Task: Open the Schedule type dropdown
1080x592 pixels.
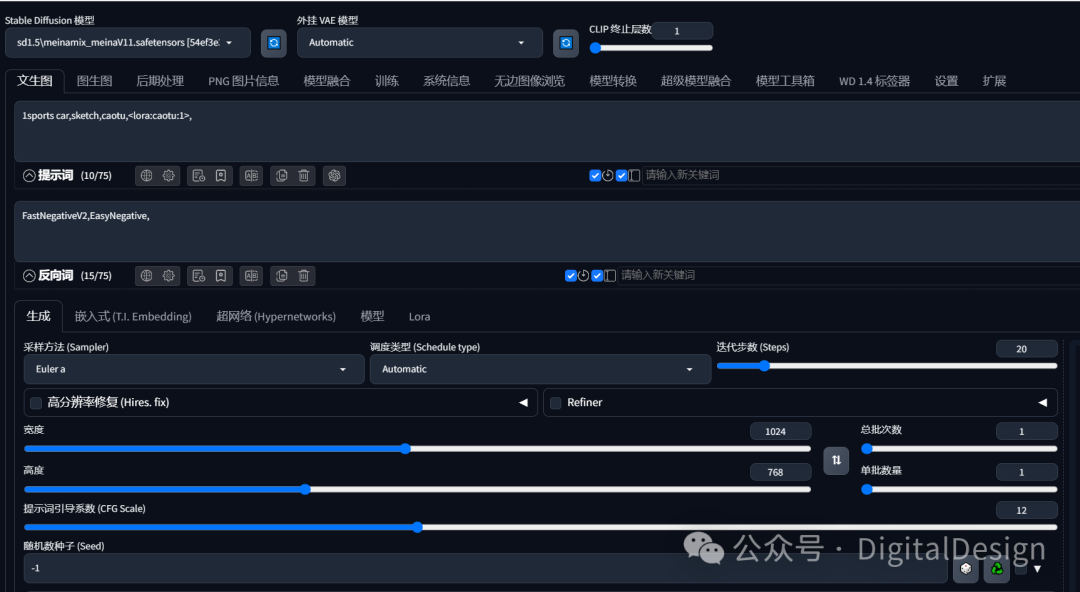Action: pos(540,369)
